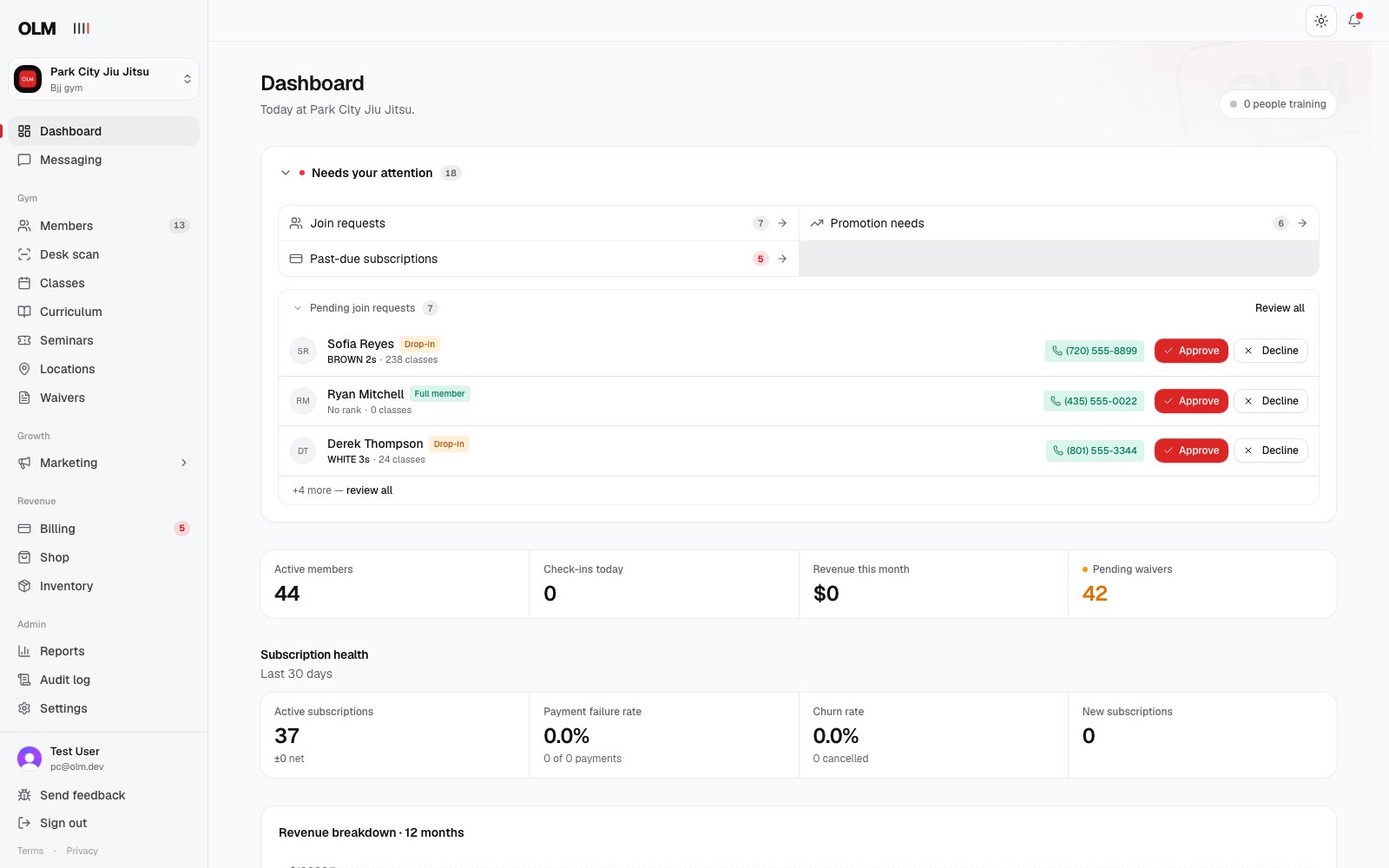Approve Derek Thompson's join request
This screenshot has width=1389, height=868.
pos(1191,450)
